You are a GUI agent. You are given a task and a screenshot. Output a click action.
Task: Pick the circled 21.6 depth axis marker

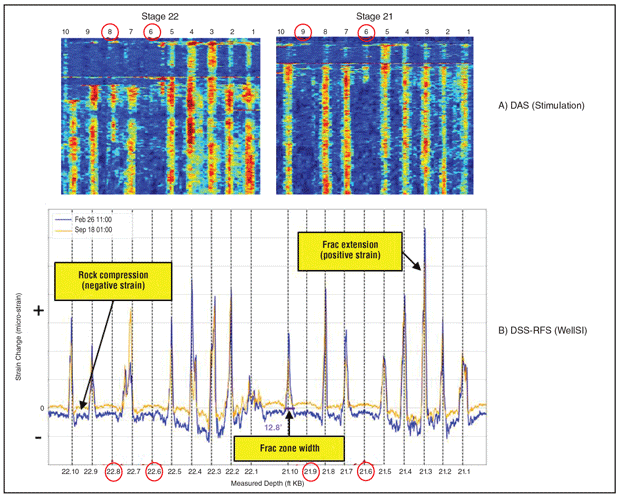(366, 471)
